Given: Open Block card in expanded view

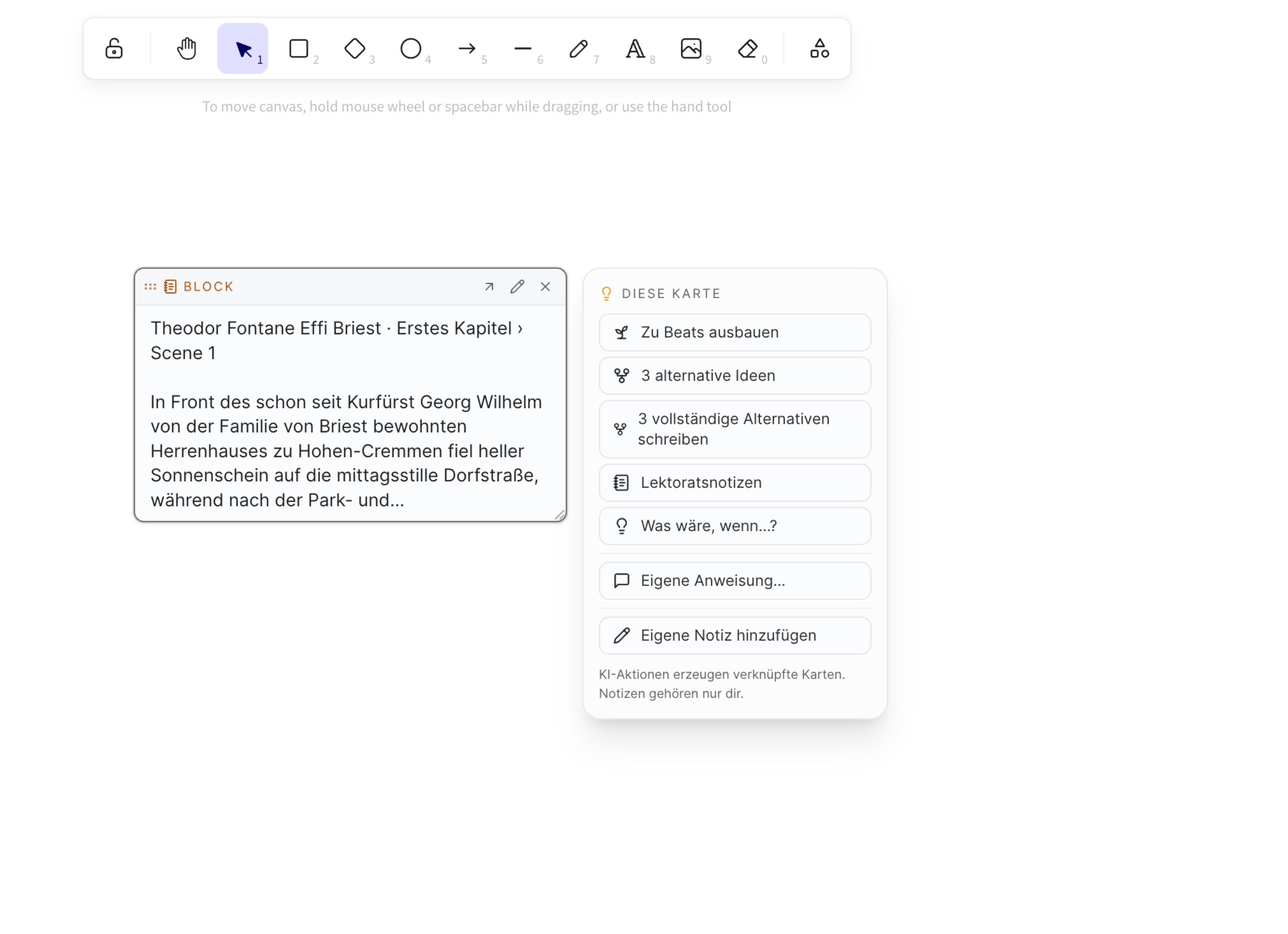Looking at the screenshot, I should [489, 287].
